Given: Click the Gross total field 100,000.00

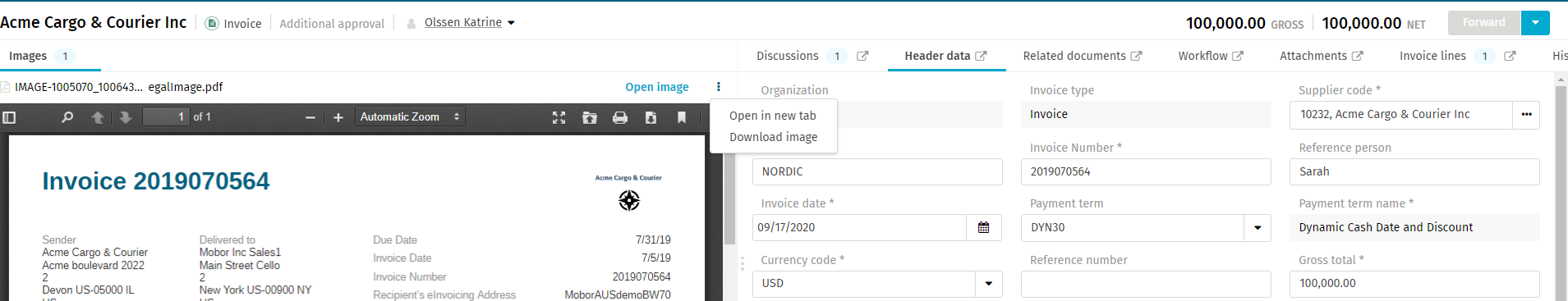Looking at the screenshot, I should pyautogui.click(x=1414, y=284).
